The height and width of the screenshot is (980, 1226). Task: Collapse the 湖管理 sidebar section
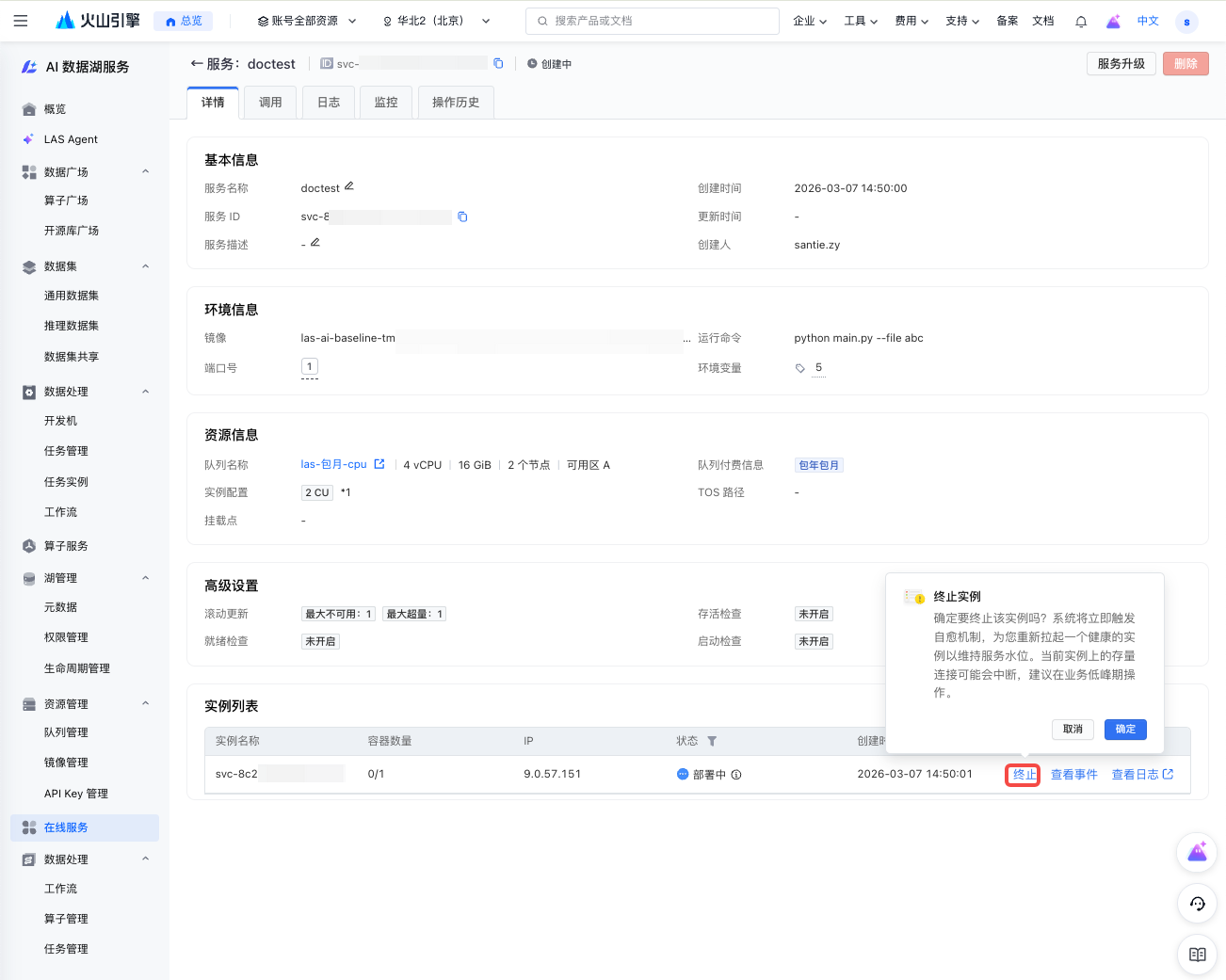click(145, 578)
